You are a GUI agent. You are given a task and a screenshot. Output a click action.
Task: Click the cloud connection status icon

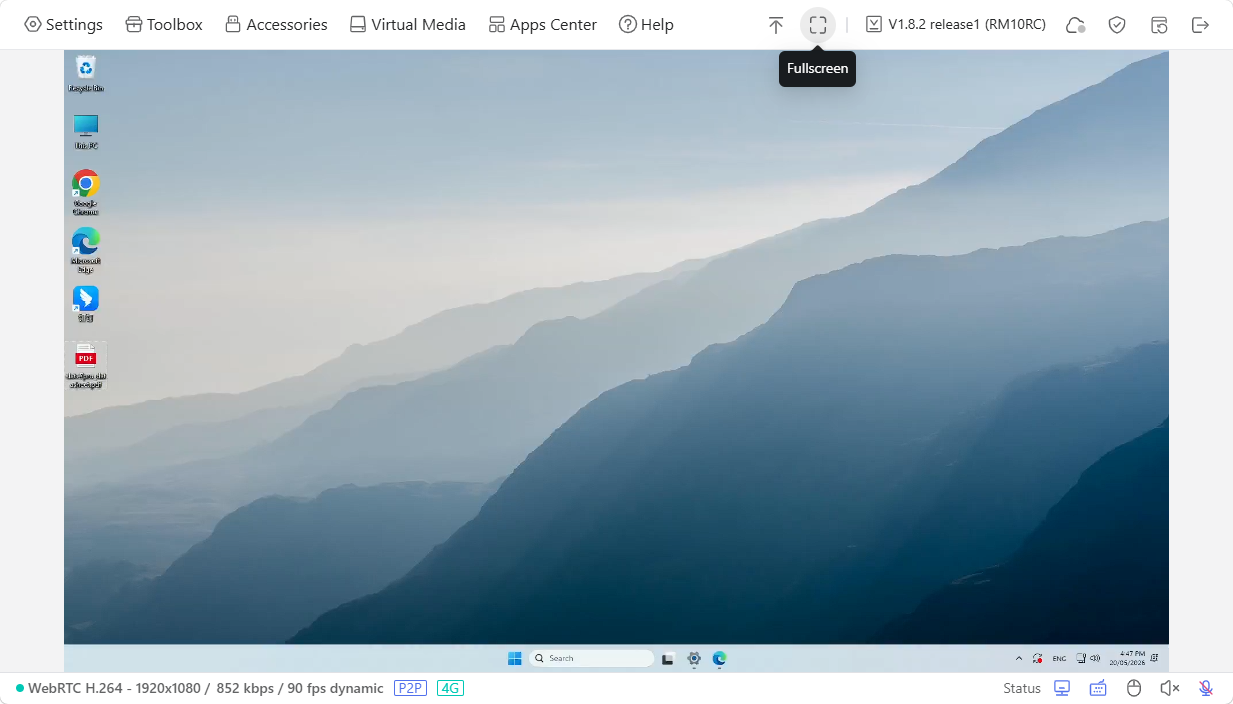[1076, 25]
